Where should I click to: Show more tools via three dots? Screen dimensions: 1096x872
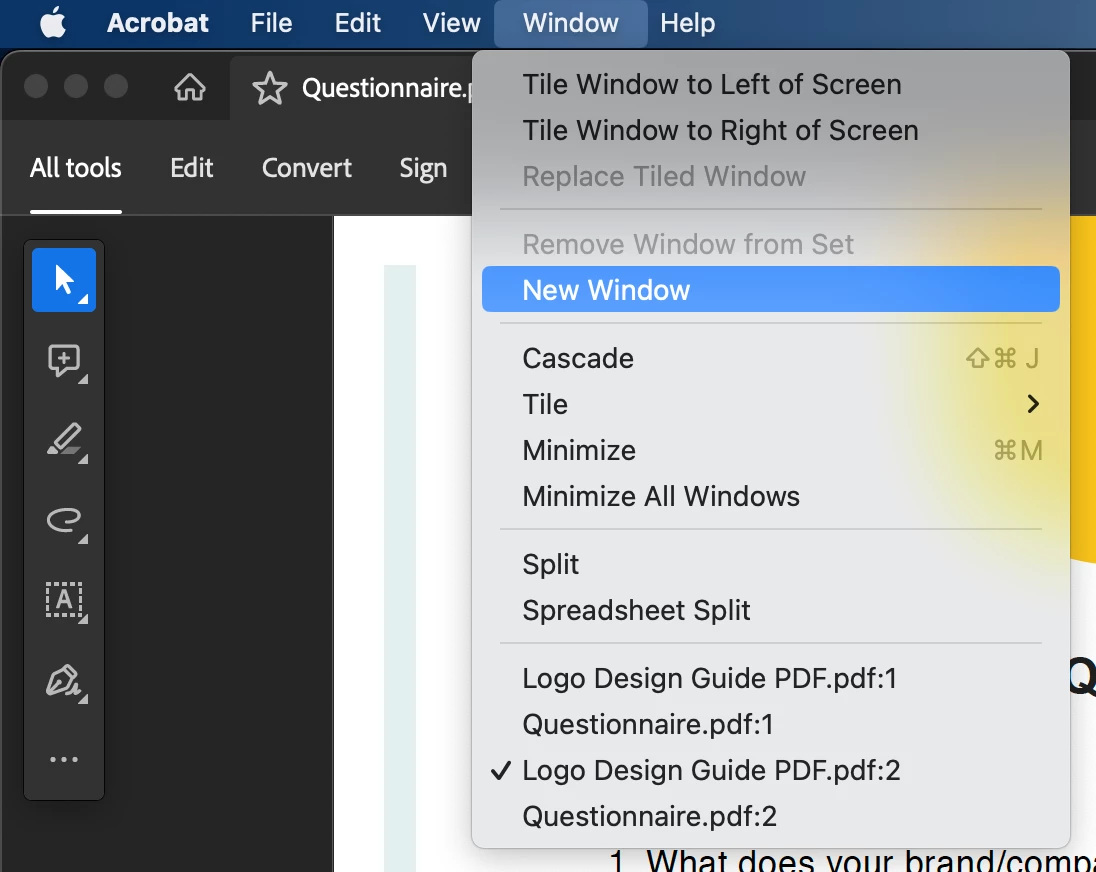tap(64, 760)
